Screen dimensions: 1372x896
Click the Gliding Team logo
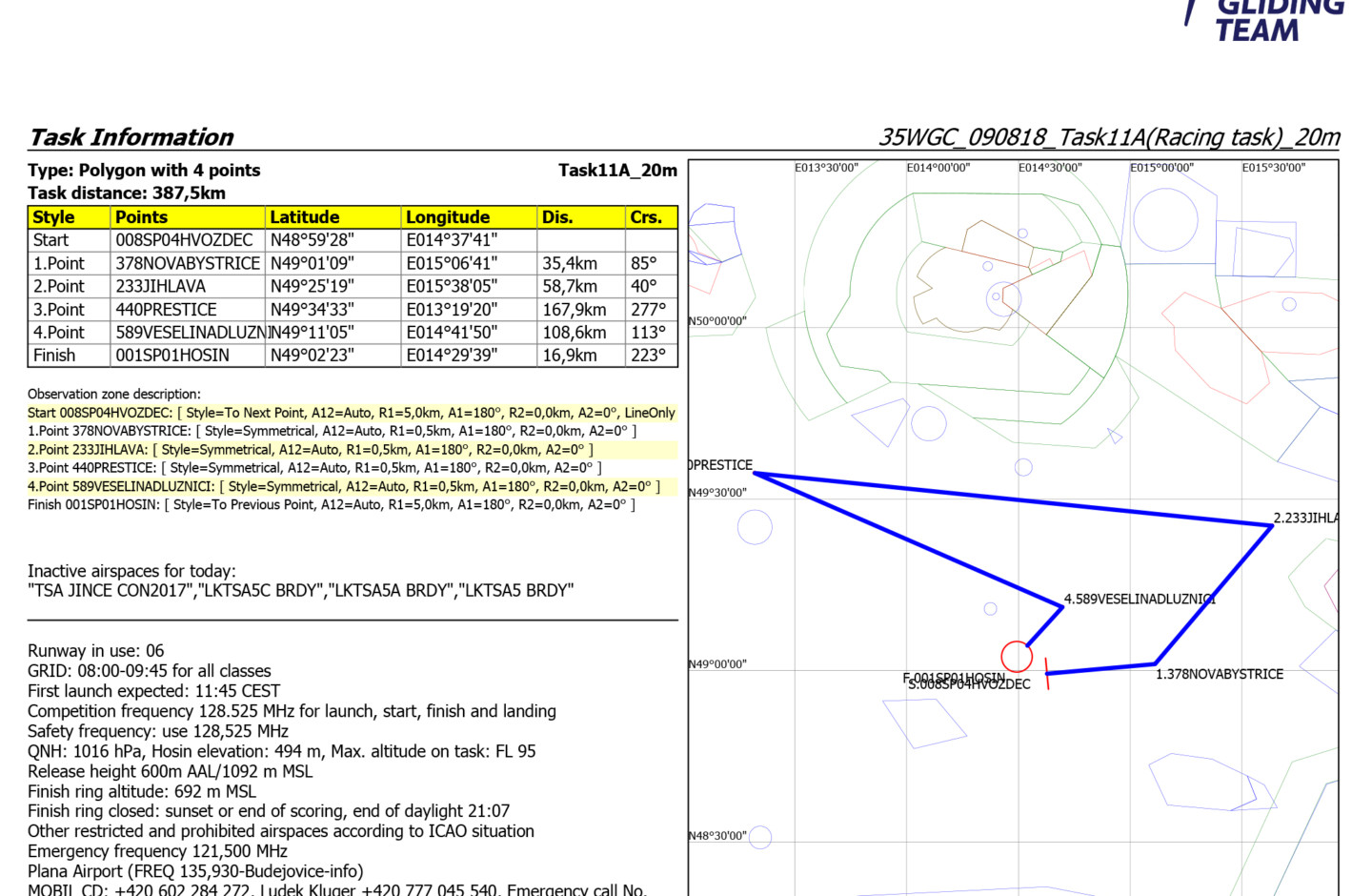pos(1265,19)
